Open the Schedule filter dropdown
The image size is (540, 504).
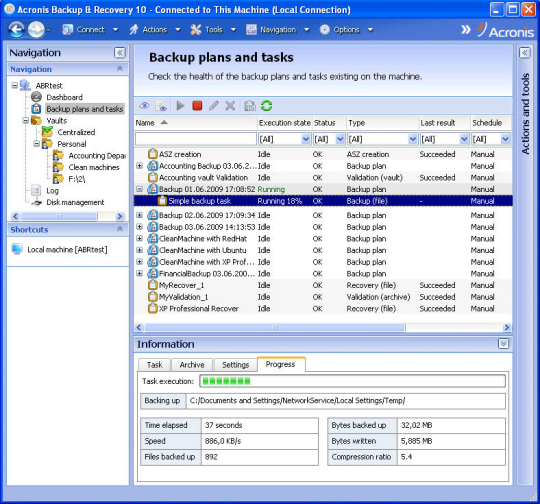coord(505,139)
